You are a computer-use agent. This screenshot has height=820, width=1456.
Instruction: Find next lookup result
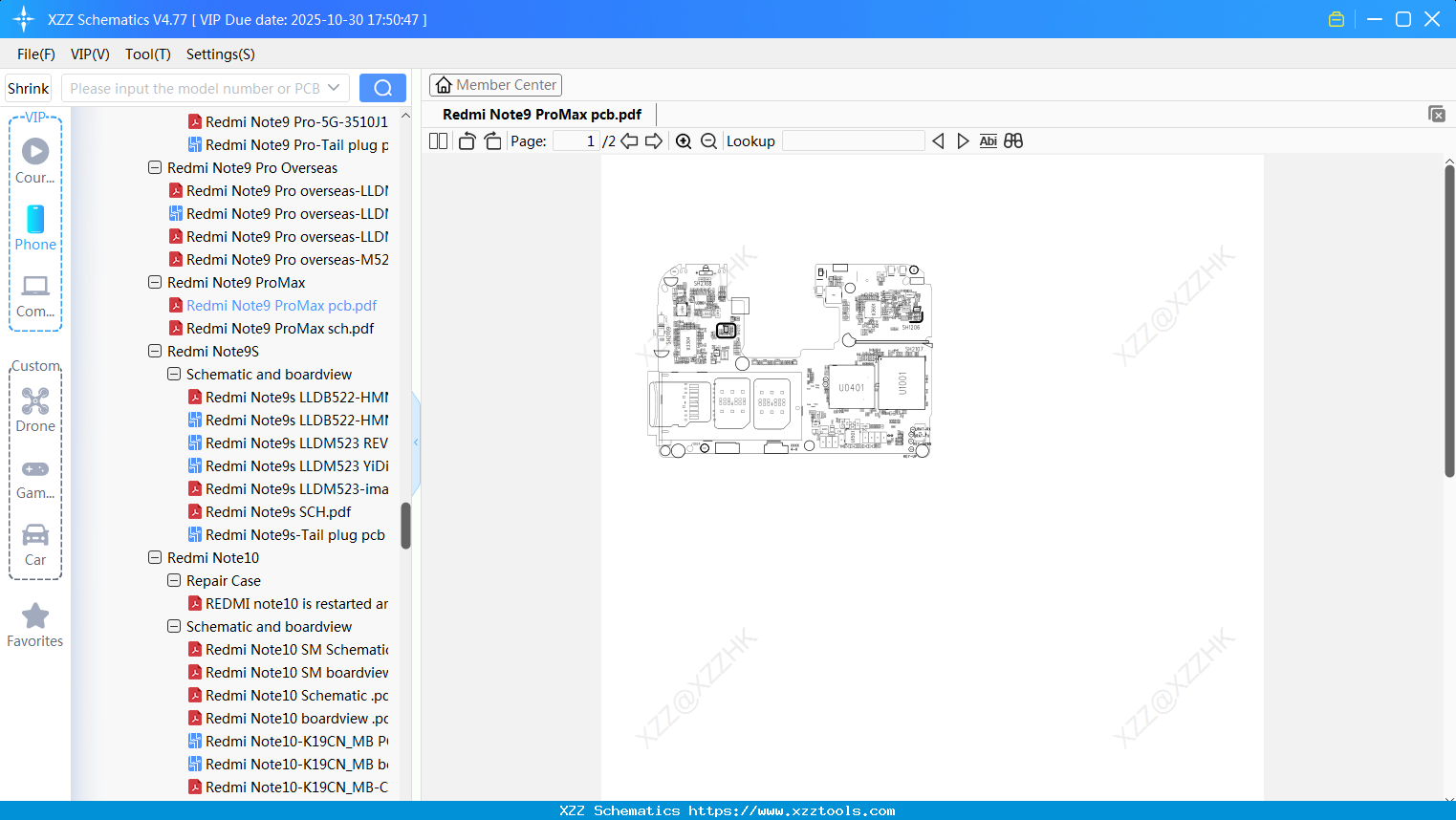(x=963, y=140)
